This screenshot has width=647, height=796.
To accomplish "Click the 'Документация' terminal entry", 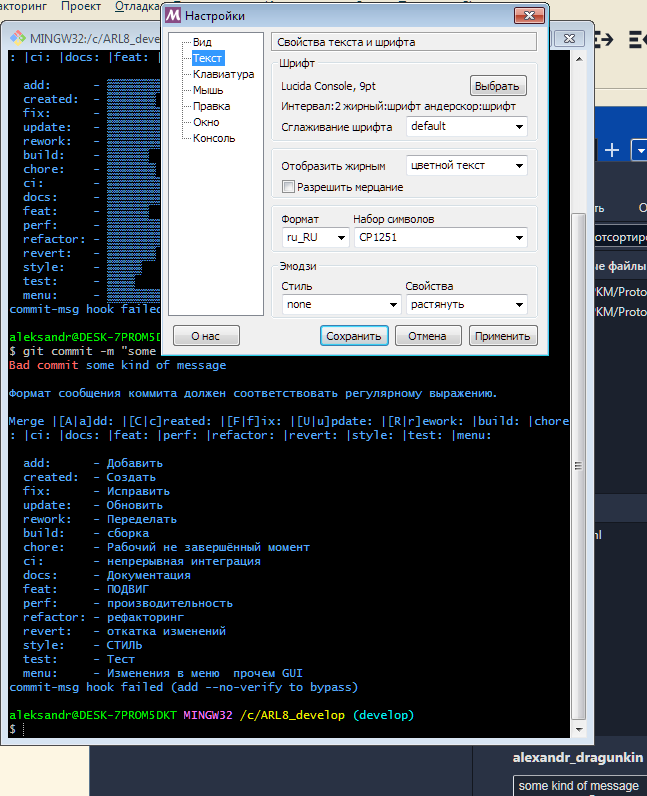I will (x=149, y=575).
